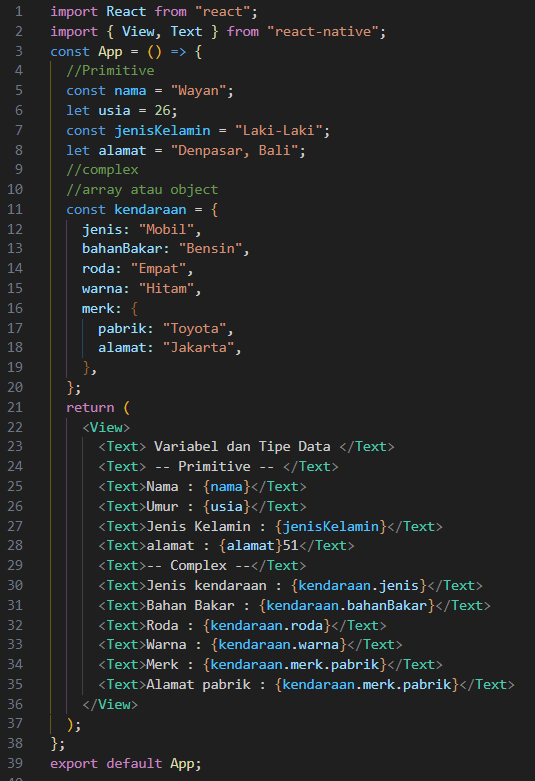Click the //complex comment
The image size is (535, 781).
click(x=102, y=170)
